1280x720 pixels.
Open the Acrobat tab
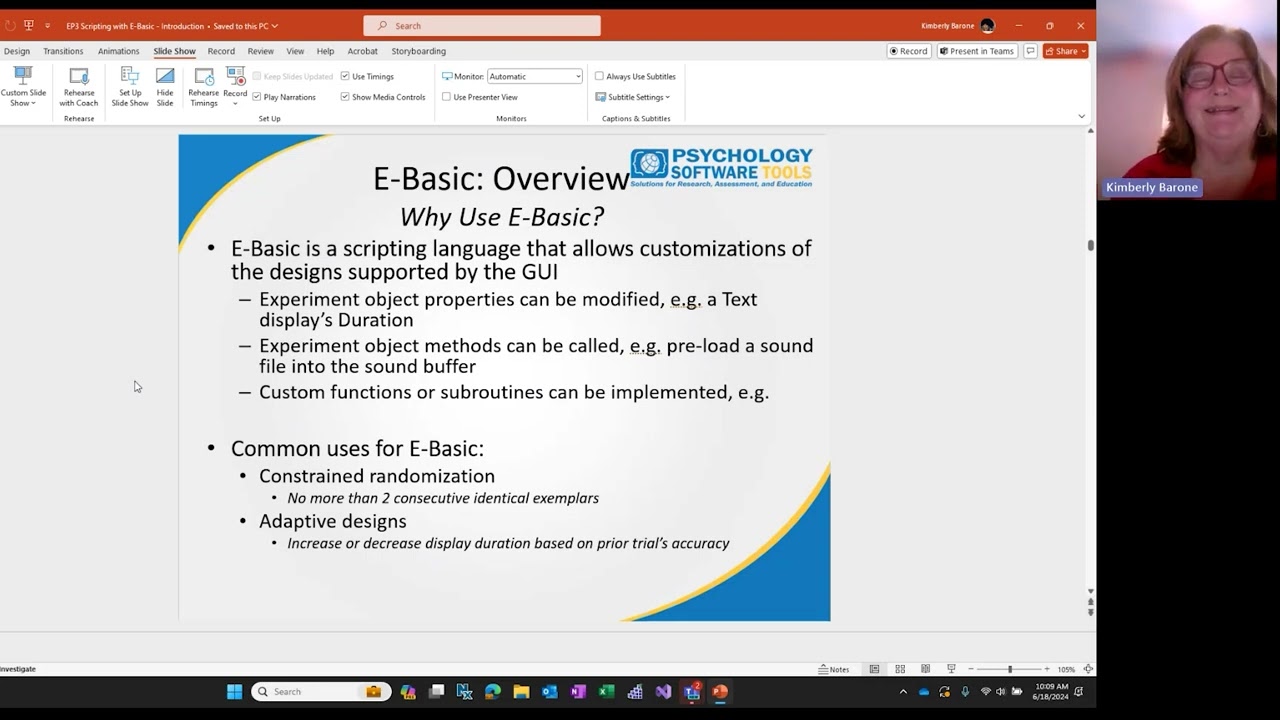[363, 51]
